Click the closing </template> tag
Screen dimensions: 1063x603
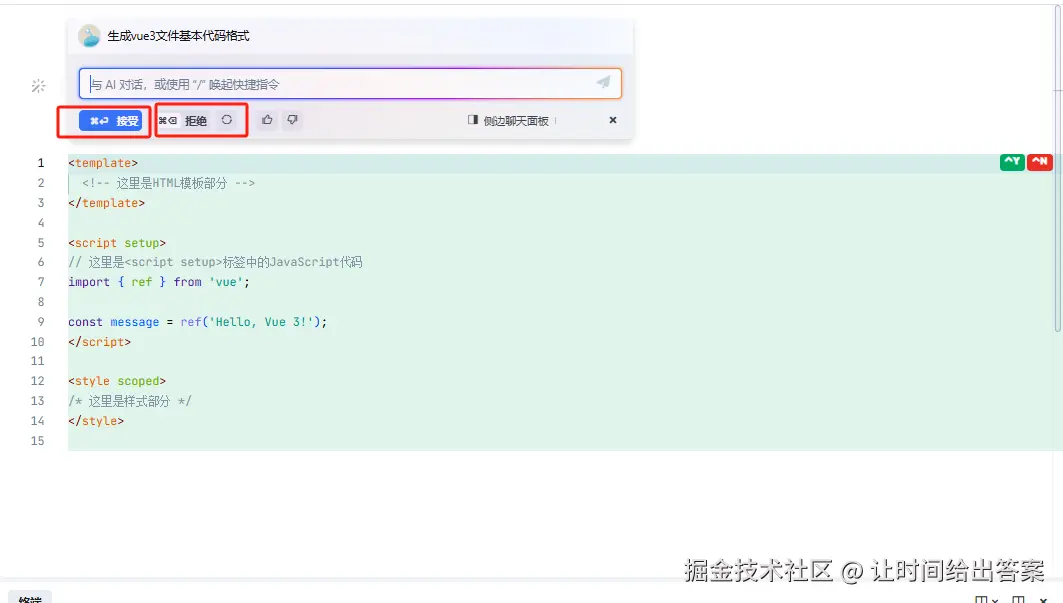[x=106, y=203]
